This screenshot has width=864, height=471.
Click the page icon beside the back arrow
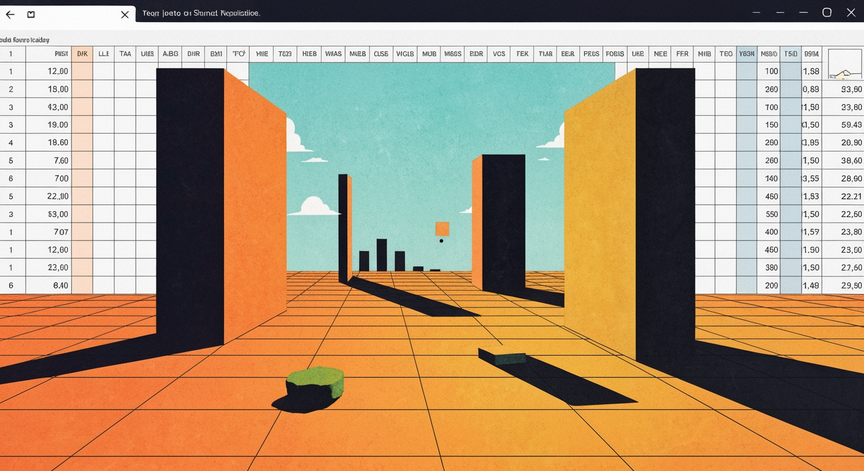[x=31, y=14]
